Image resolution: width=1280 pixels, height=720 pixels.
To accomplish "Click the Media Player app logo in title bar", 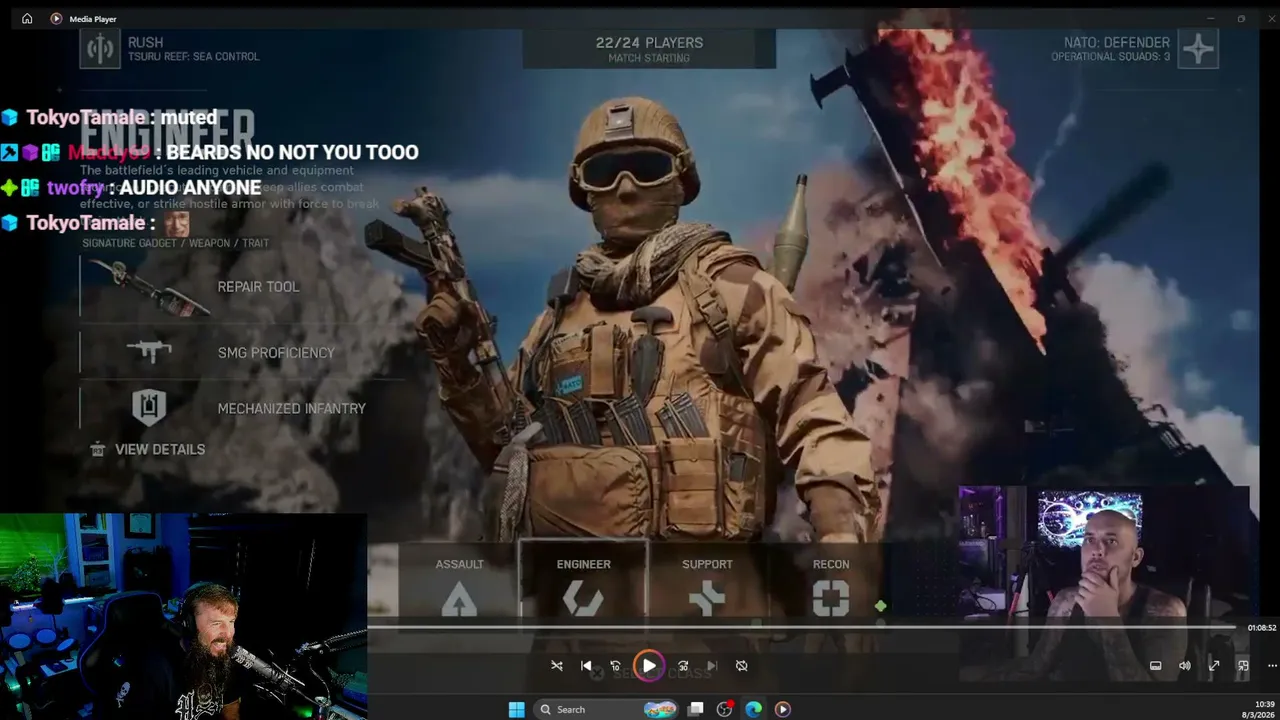I will pos(56,18).
